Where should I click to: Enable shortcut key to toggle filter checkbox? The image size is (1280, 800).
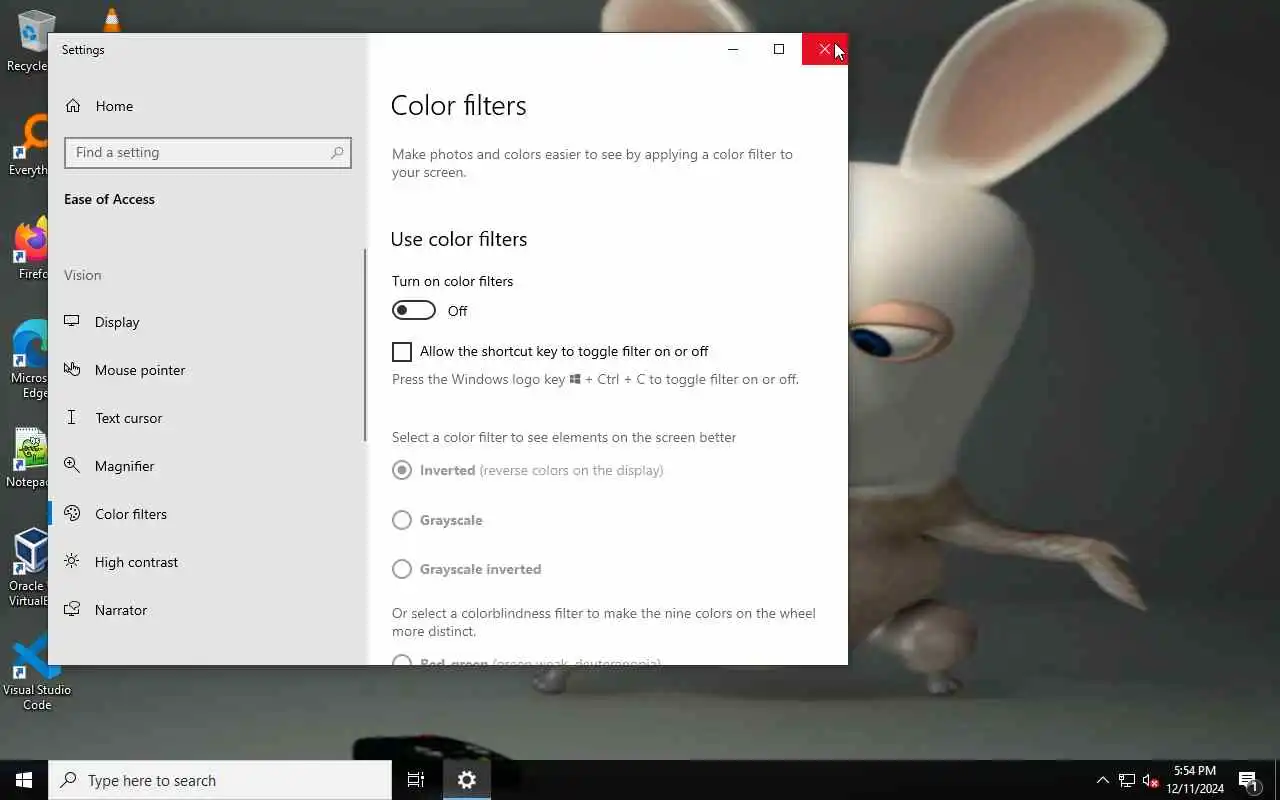click(402, 352)
